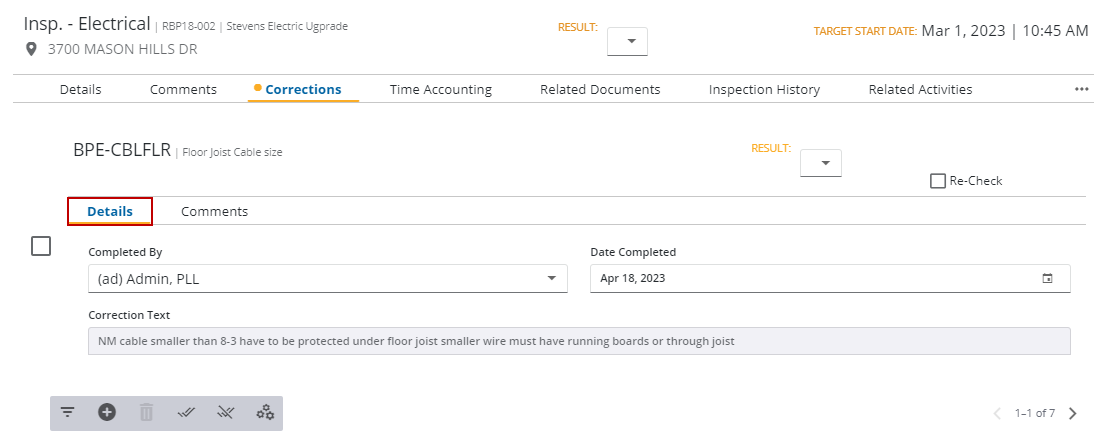Open the inspection RESULT dropdown at top
Image resolution: width=1100 pixels, height=440 pixels.
point(628,41)
